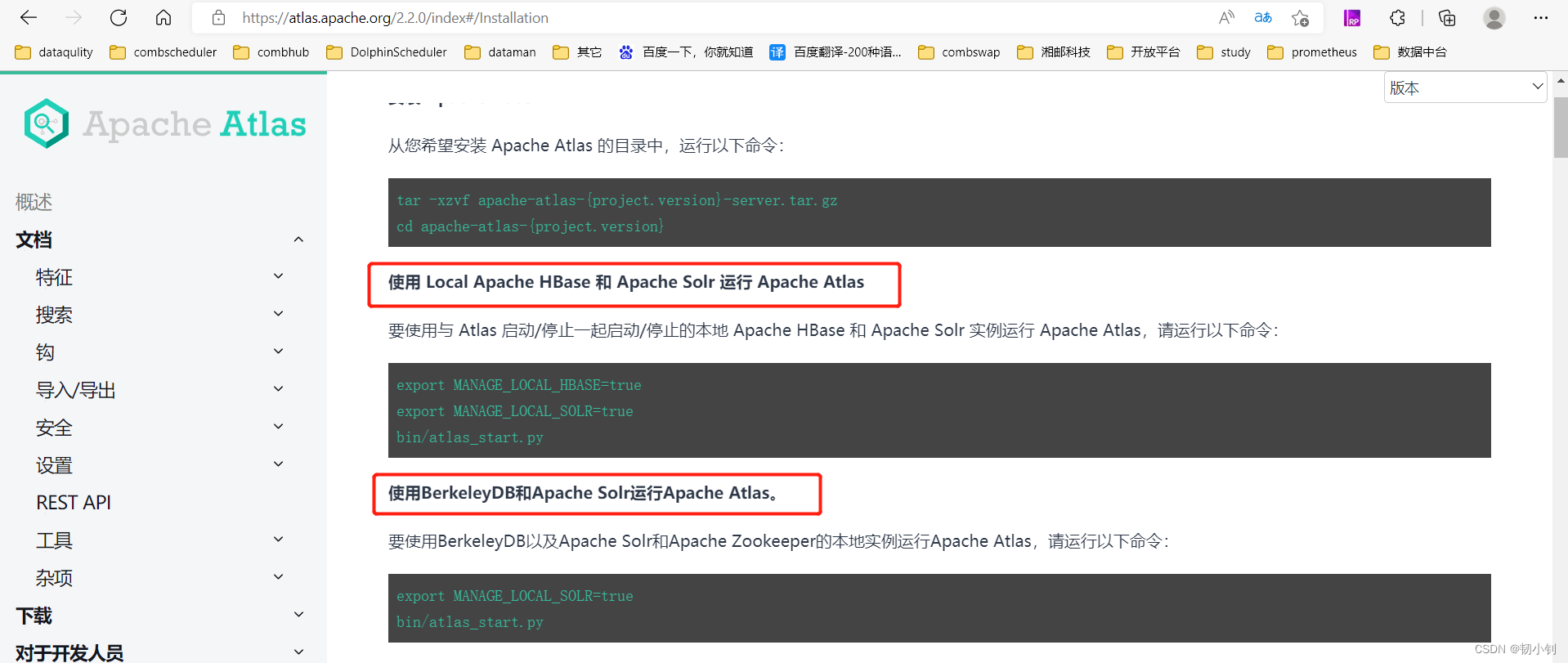Open the browser home page
Viewport: 1568px width, 663px height.
click(x=164, y=17)
